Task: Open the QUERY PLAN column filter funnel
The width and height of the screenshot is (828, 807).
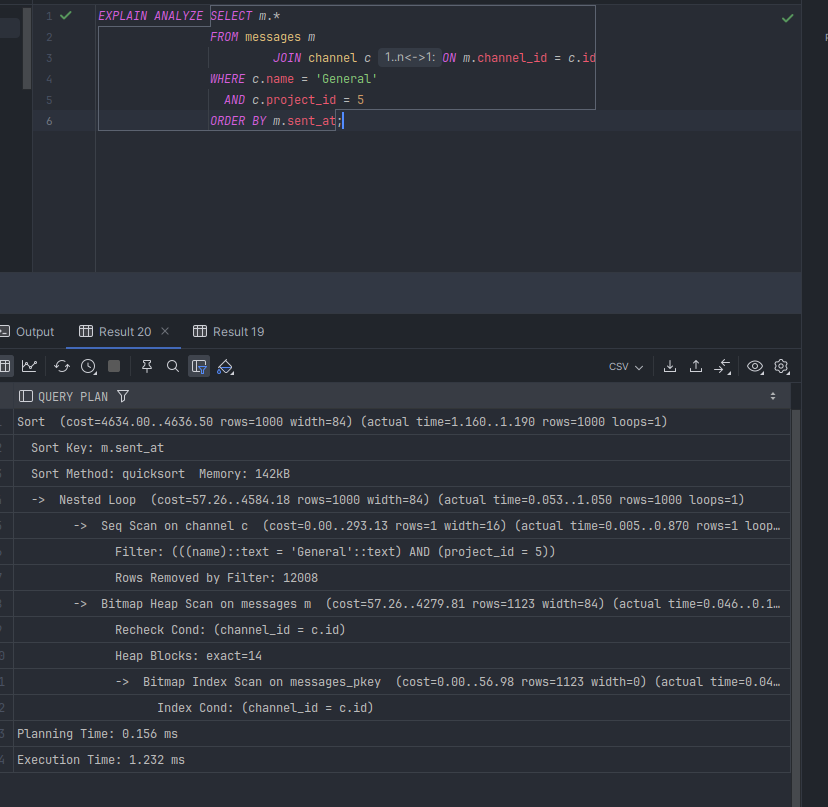Action: point(123,397)
